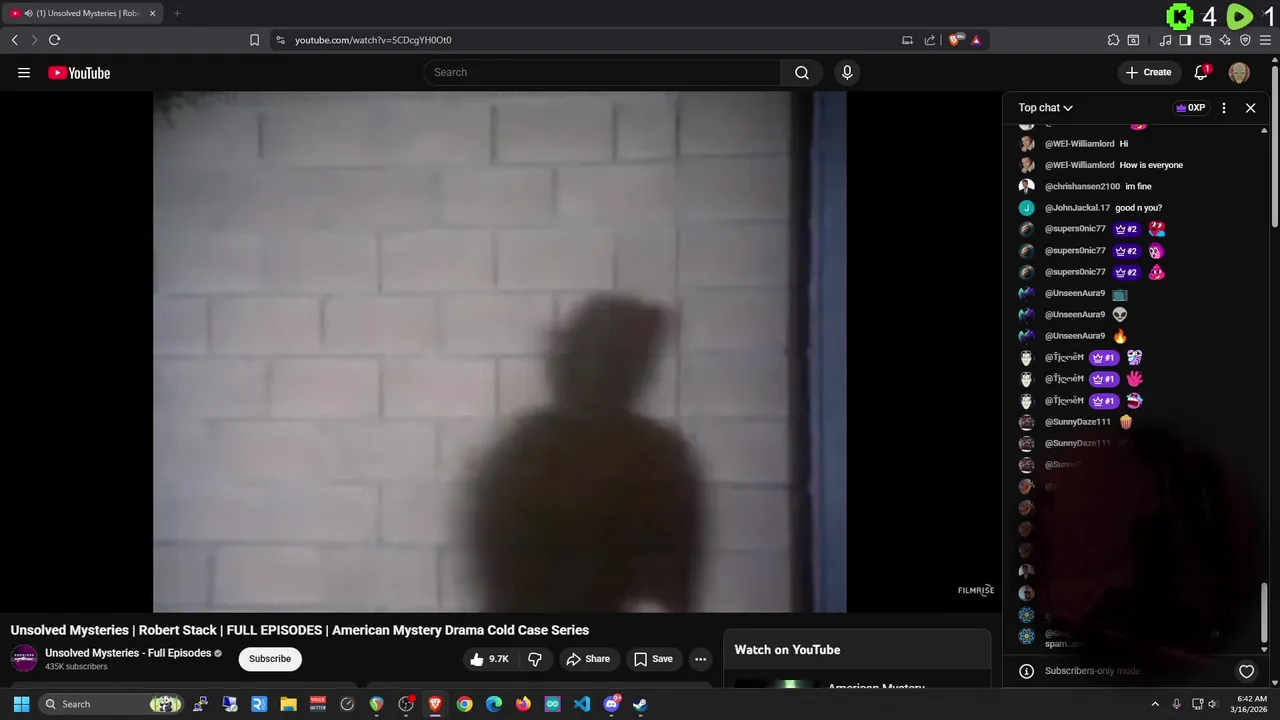The width and height of the screenshot is (1280, 720).
Task: Open live chat options three-dot menu
Action: point(1224,108)
